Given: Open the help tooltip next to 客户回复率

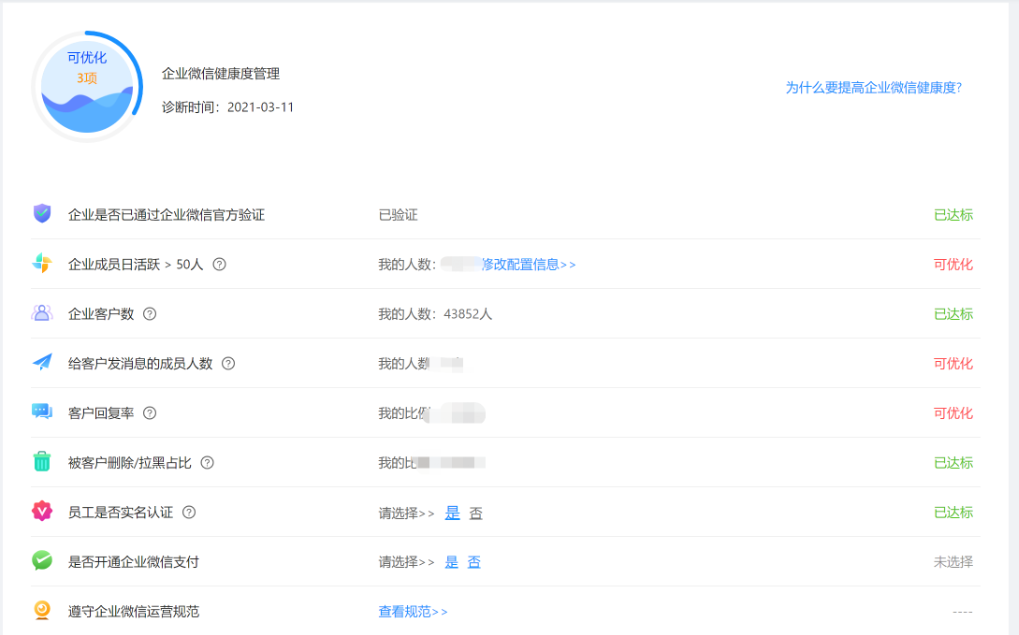Looking at the screenshot, I should (150, 413).
